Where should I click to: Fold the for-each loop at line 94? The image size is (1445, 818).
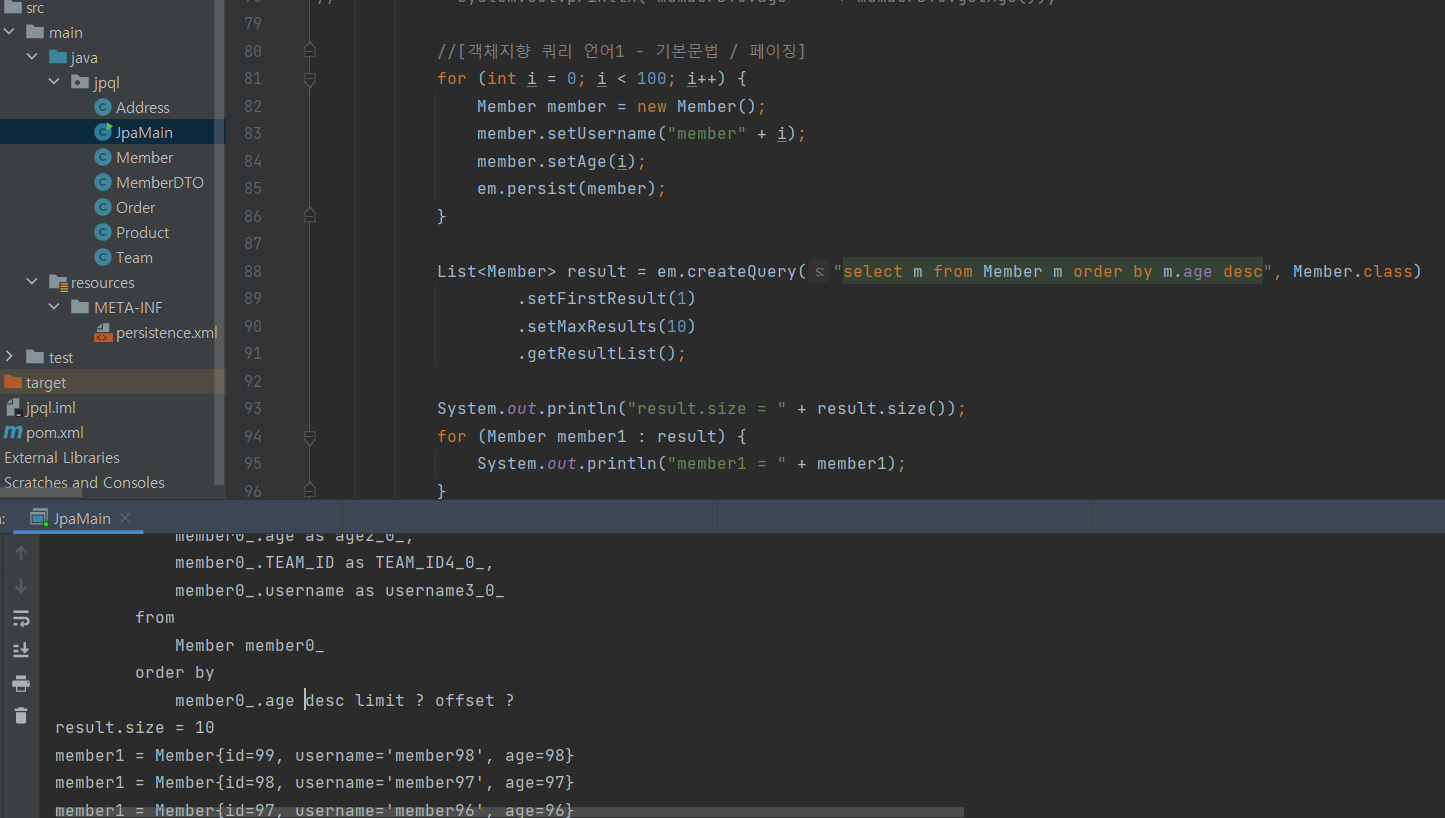tap(309, 436)
